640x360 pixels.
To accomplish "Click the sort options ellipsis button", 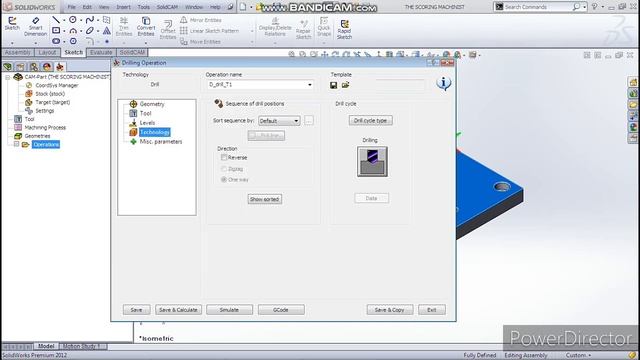I will click(x=309, y=120).
